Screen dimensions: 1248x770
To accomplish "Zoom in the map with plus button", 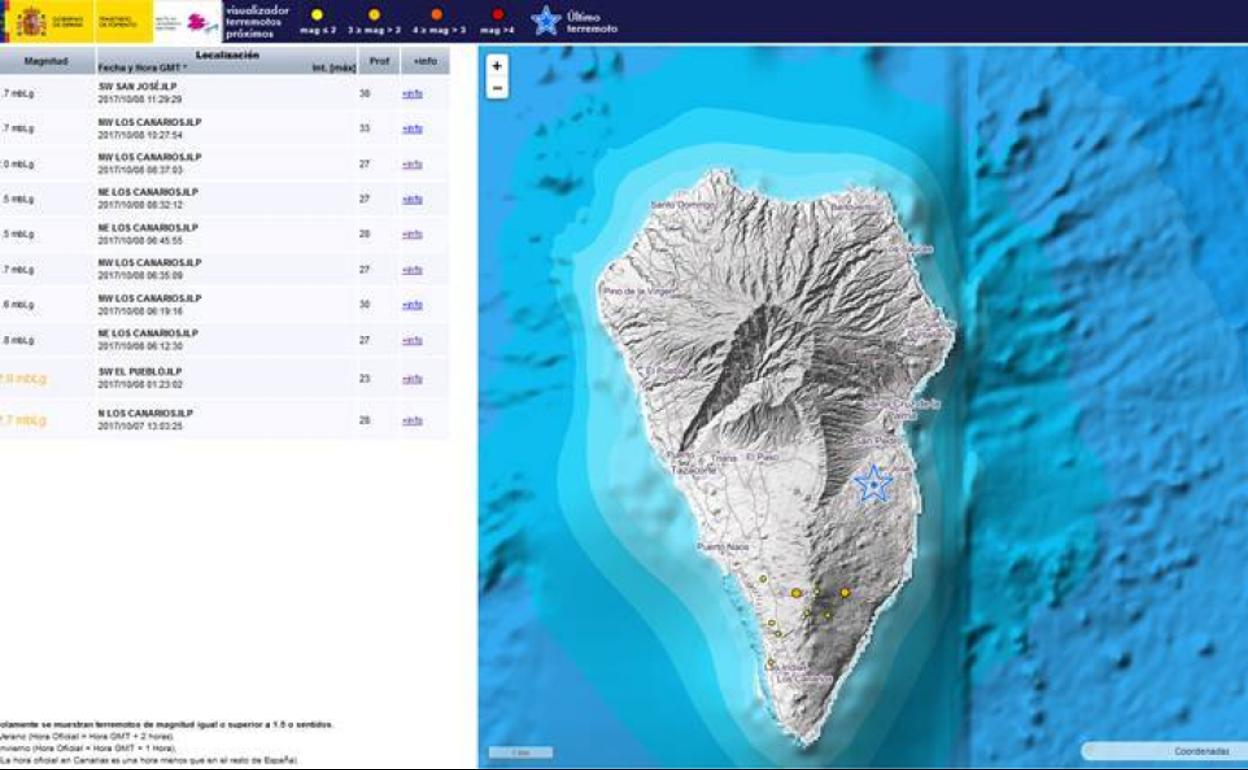I will pos(497,66).
